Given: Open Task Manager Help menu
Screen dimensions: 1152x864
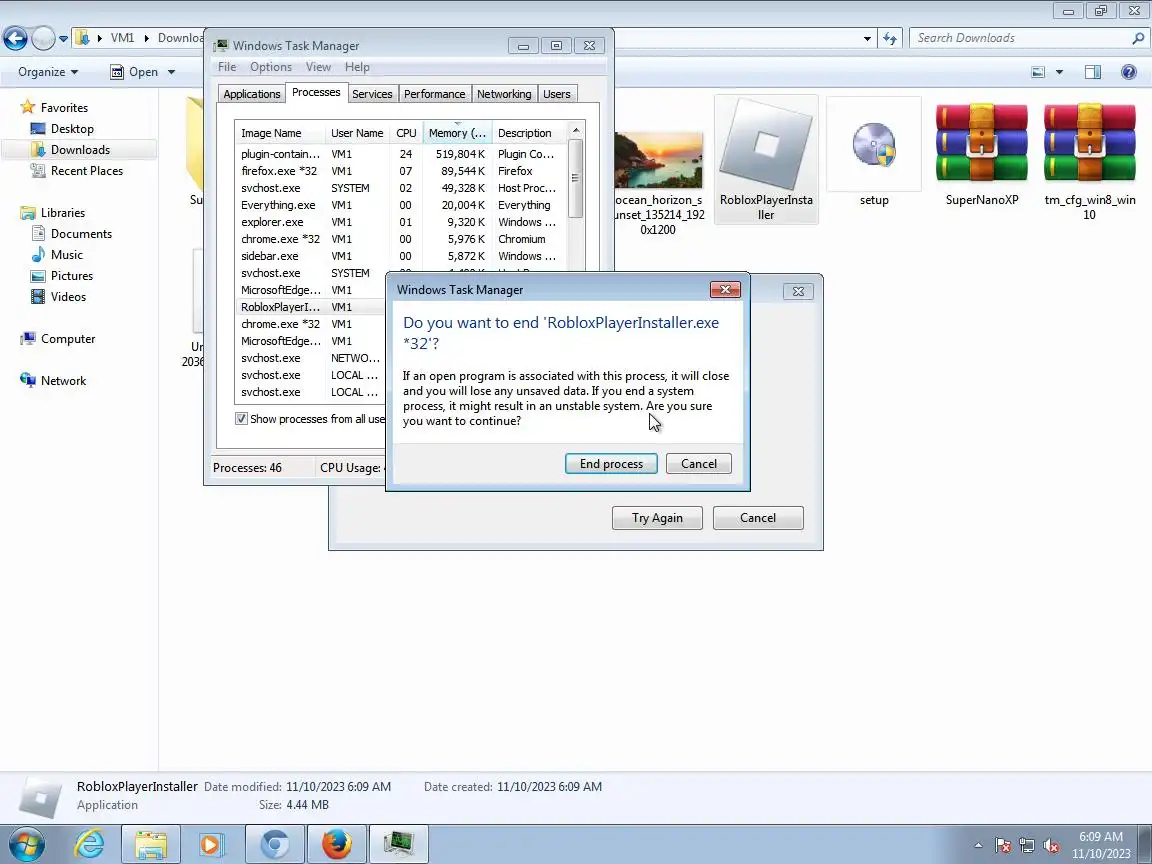Looking at the screenshot, I should [357, 67].
